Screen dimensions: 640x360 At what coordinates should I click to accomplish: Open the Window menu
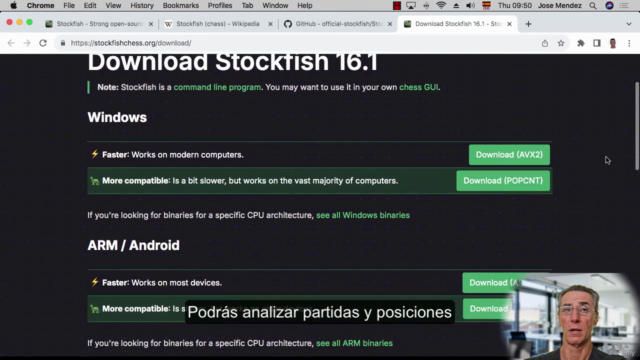point(275,6)
